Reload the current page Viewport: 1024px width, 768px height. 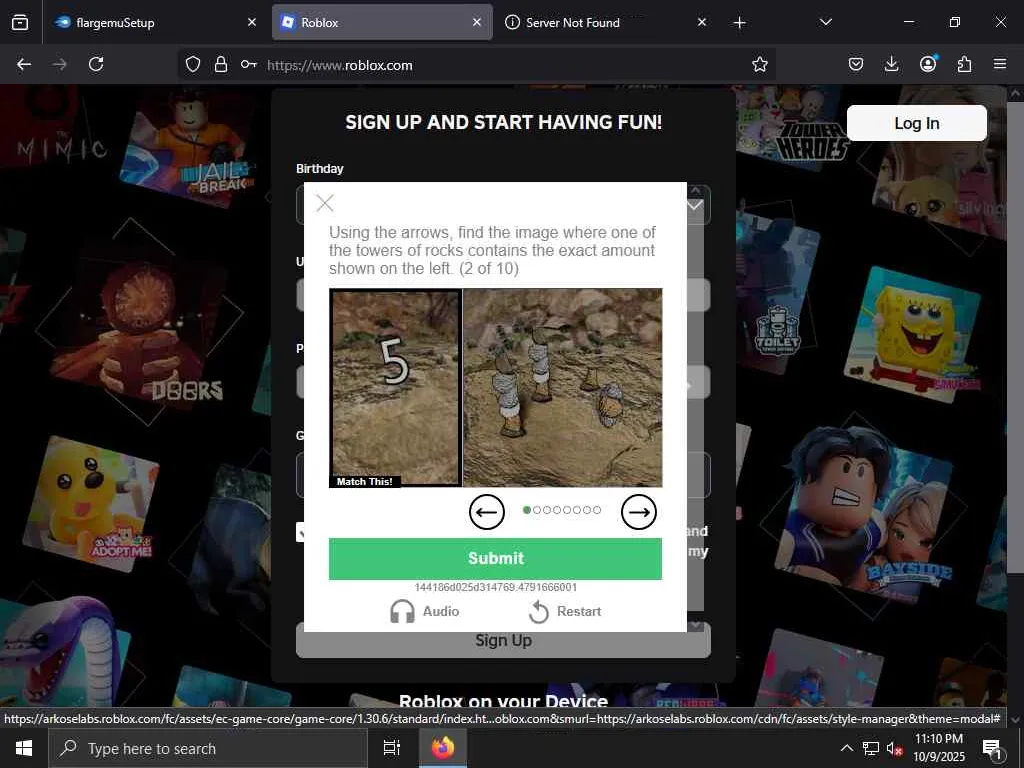click(96, 64)
